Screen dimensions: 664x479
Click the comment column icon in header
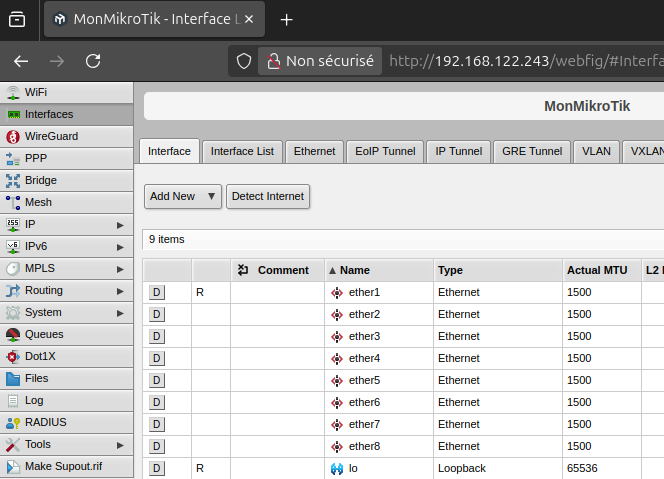coord(243,270)
